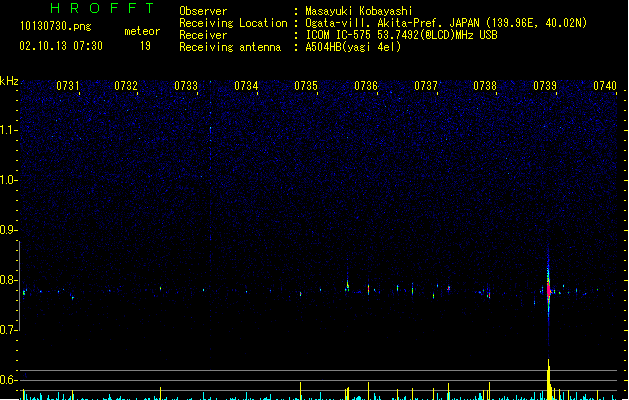Viewport: 629px width, 400px height.
Task: Click the Observer label
Action: [203, 11]
